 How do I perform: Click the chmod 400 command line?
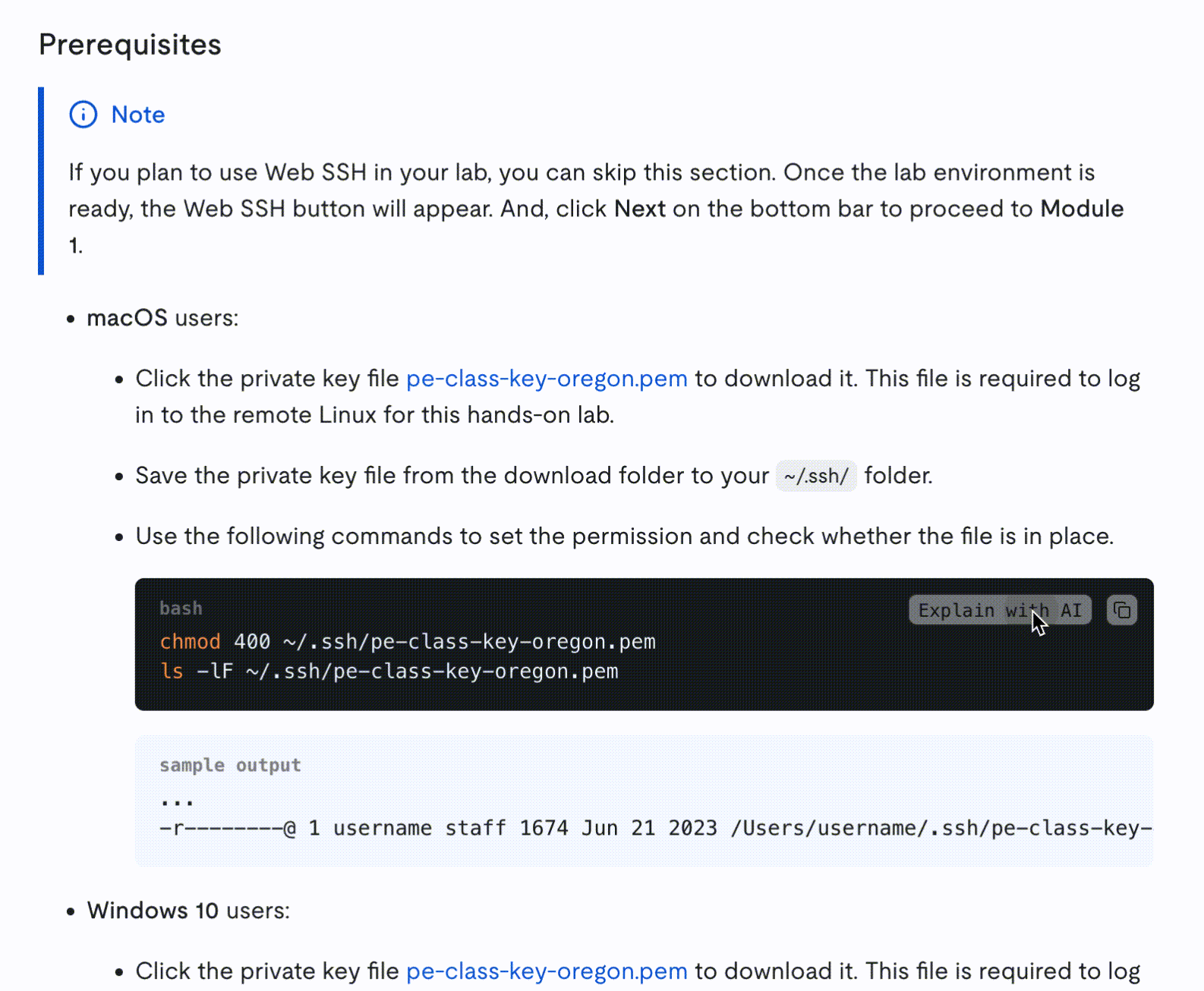tap(408, 642)
